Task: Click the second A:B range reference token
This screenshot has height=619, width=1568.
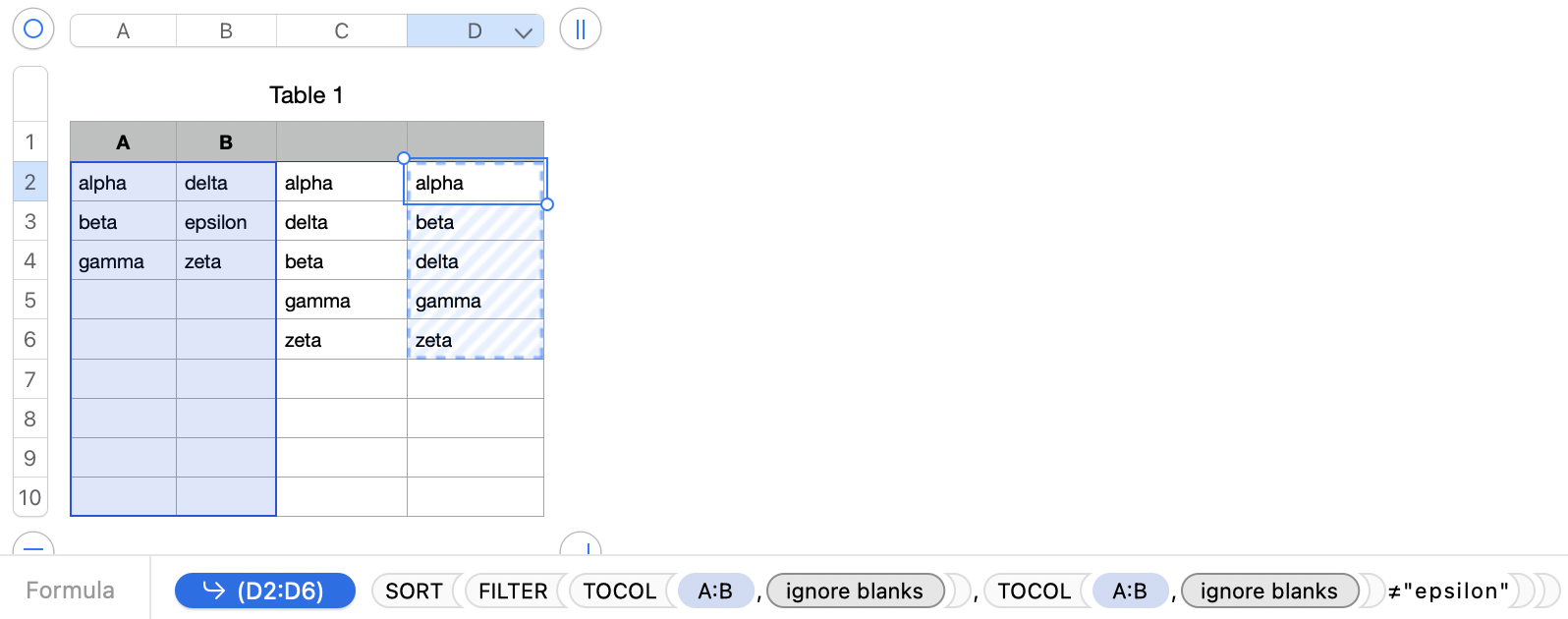Action: [1130, 591]
